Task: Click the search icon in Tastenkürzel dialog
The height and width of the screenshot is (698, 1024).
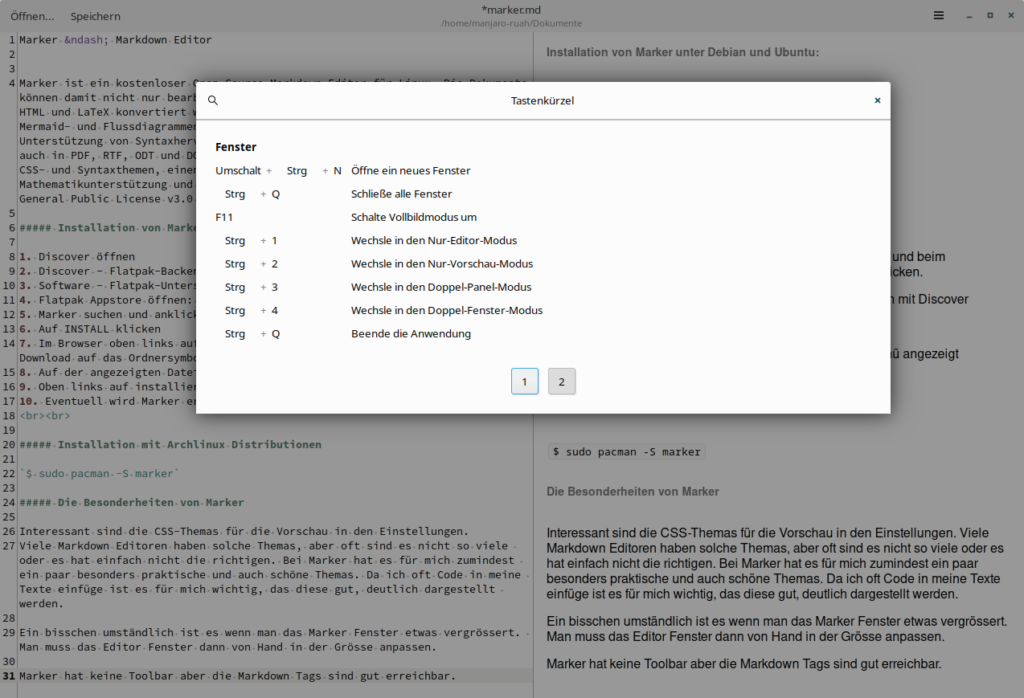Action: [x=213, y=101]
